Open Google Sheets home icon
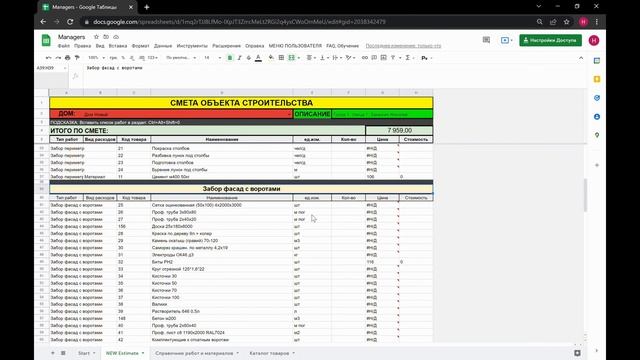 click(46, 40)
